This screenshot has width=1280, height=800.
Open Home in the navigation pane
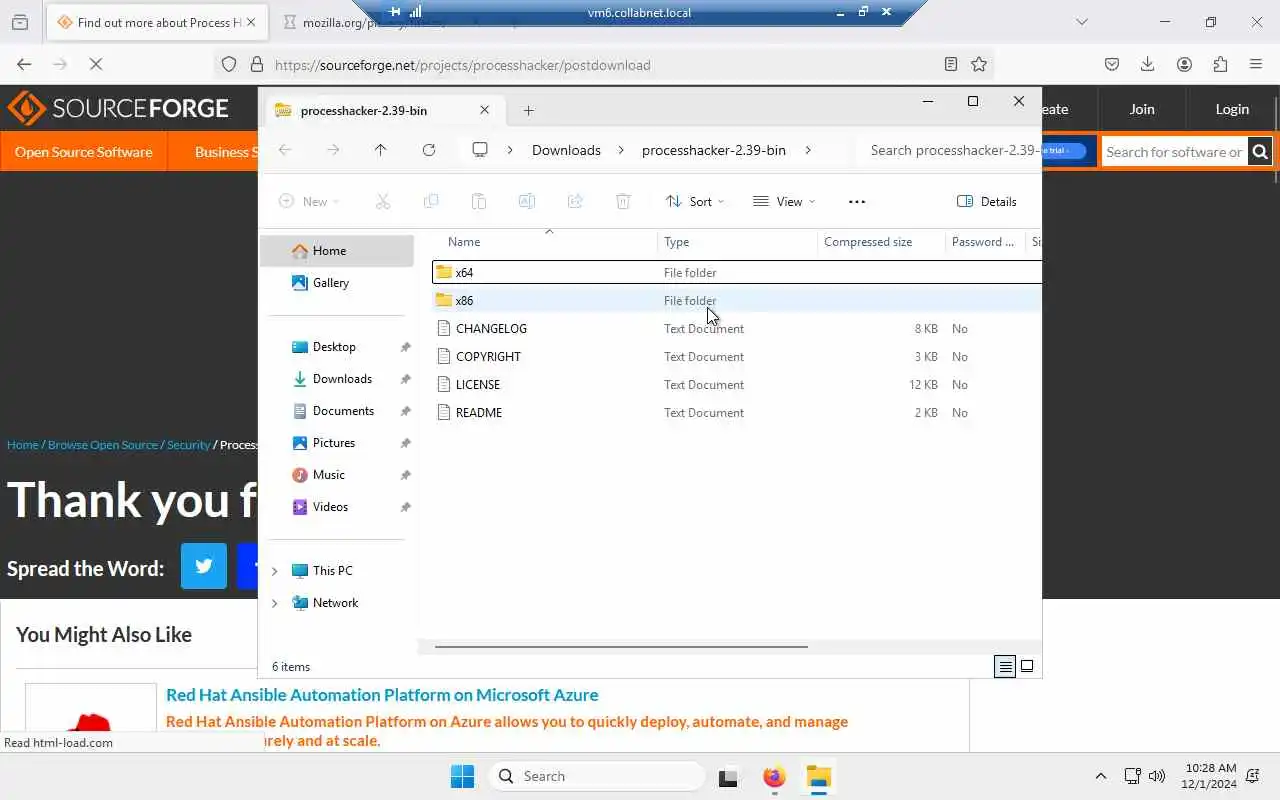(x=337, y=251)
